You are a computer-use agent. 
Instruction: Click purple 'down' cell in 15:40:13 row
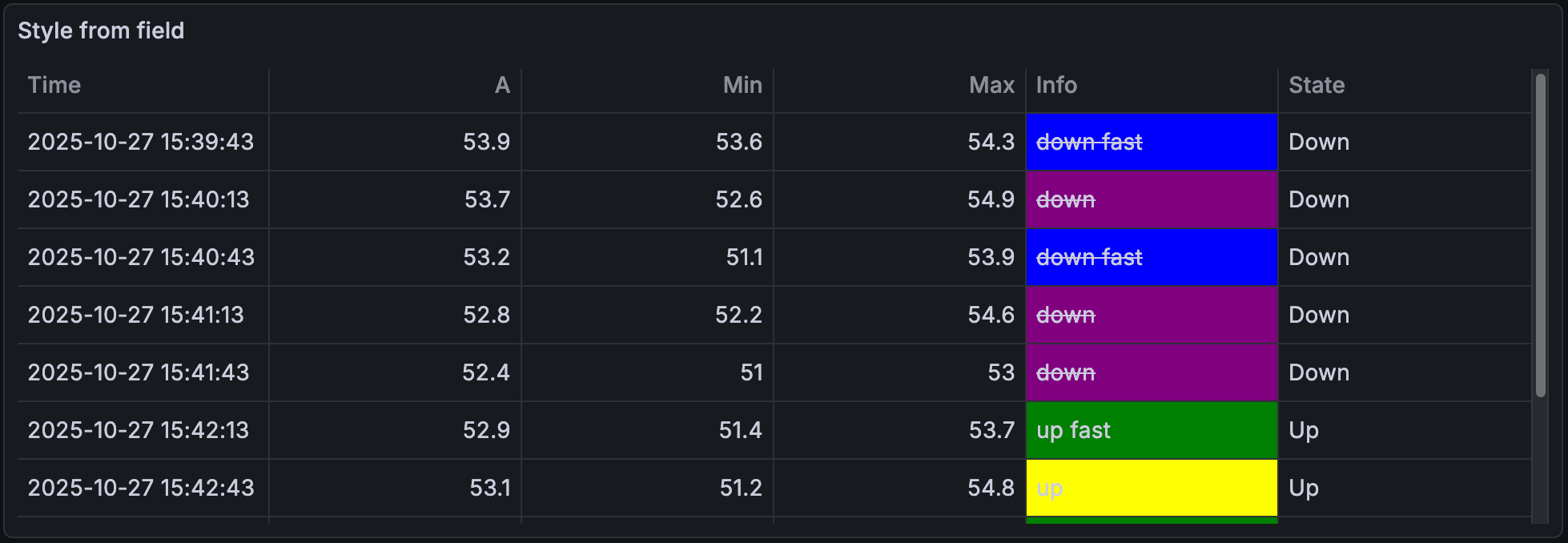tap(1151, 200)
